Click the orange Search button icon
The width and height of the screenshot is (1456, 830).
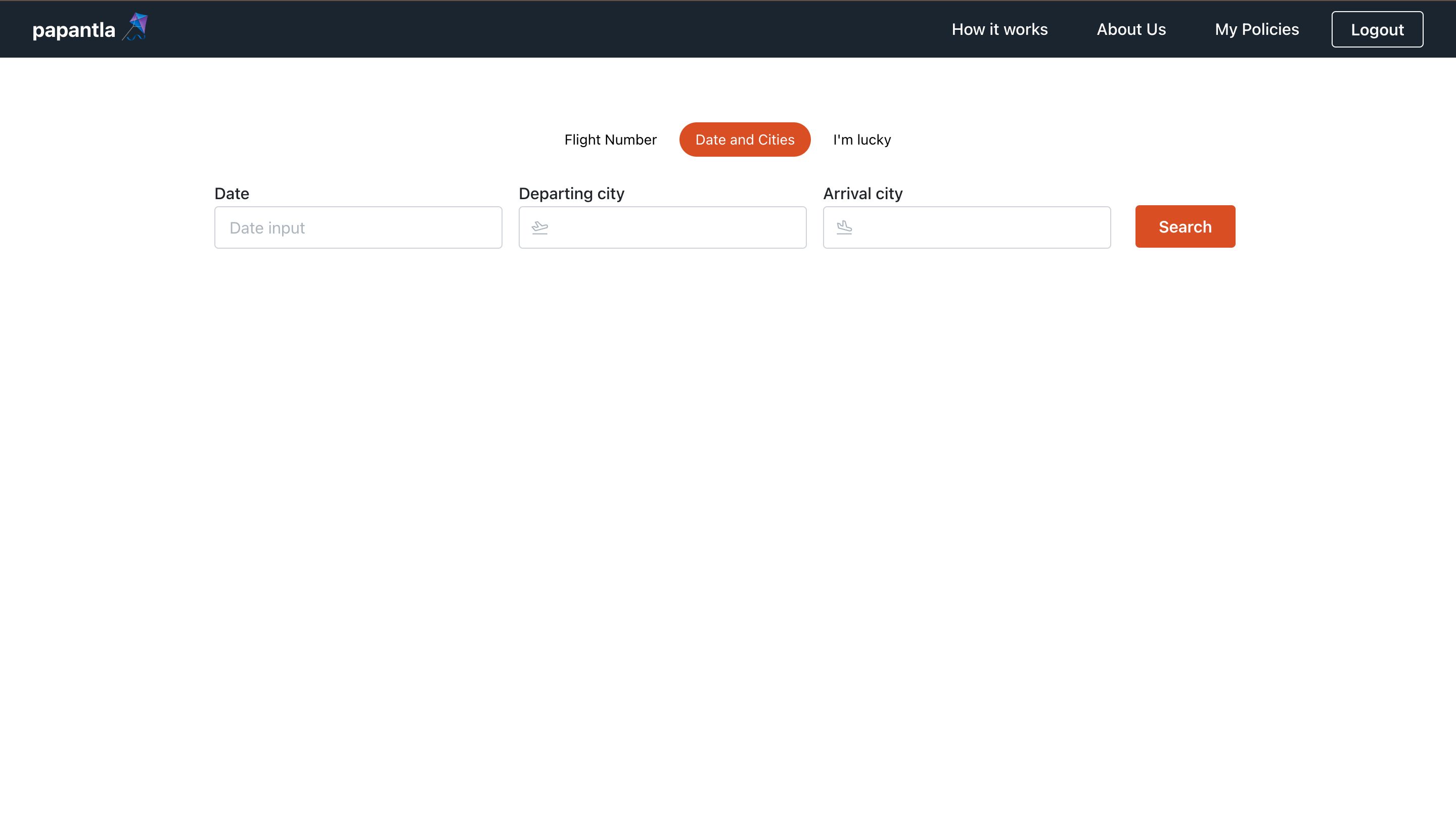(x=1185, y=226)
